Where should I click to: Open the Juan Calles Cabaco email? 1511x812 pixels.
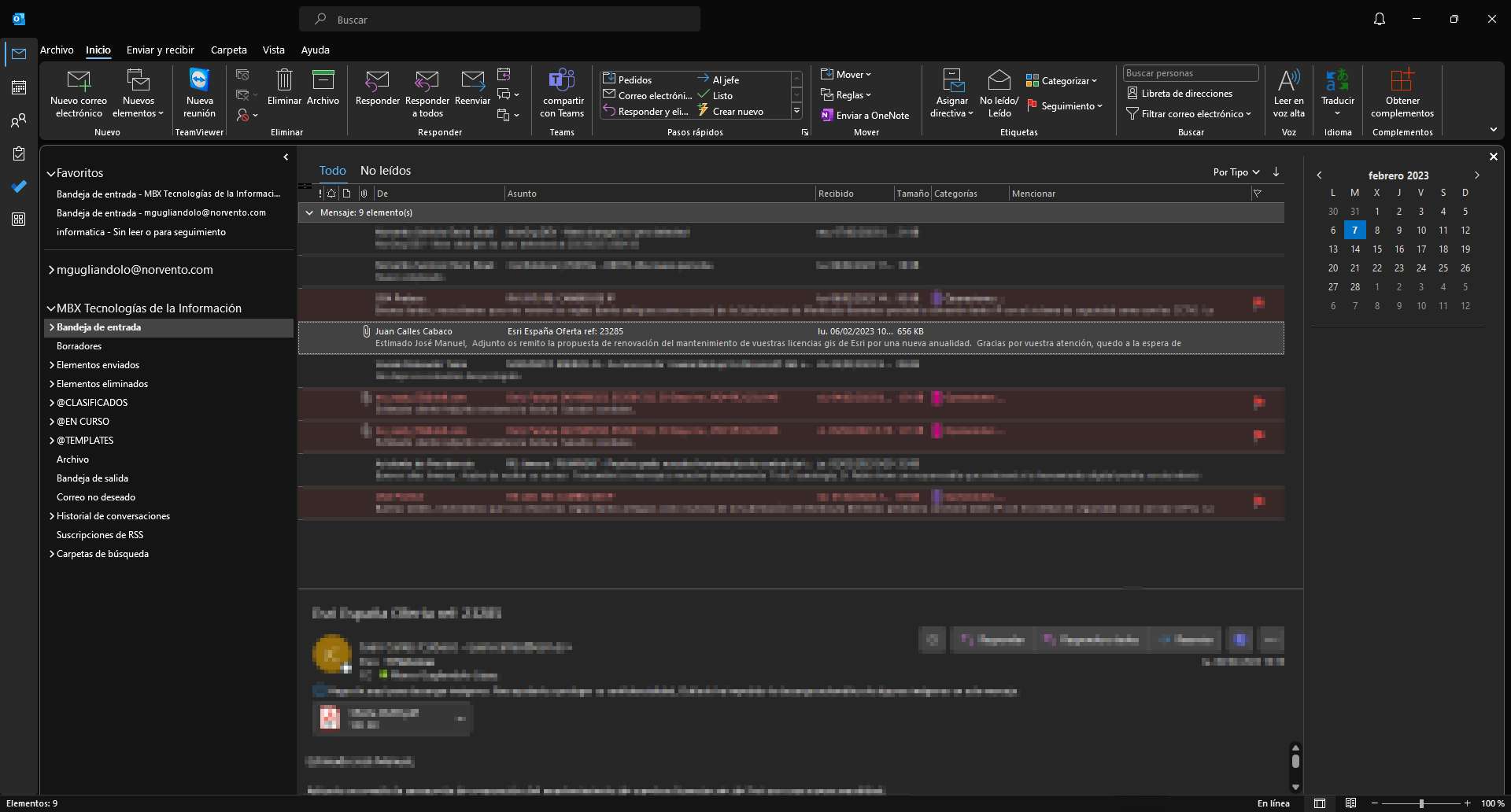click(791, 338)
